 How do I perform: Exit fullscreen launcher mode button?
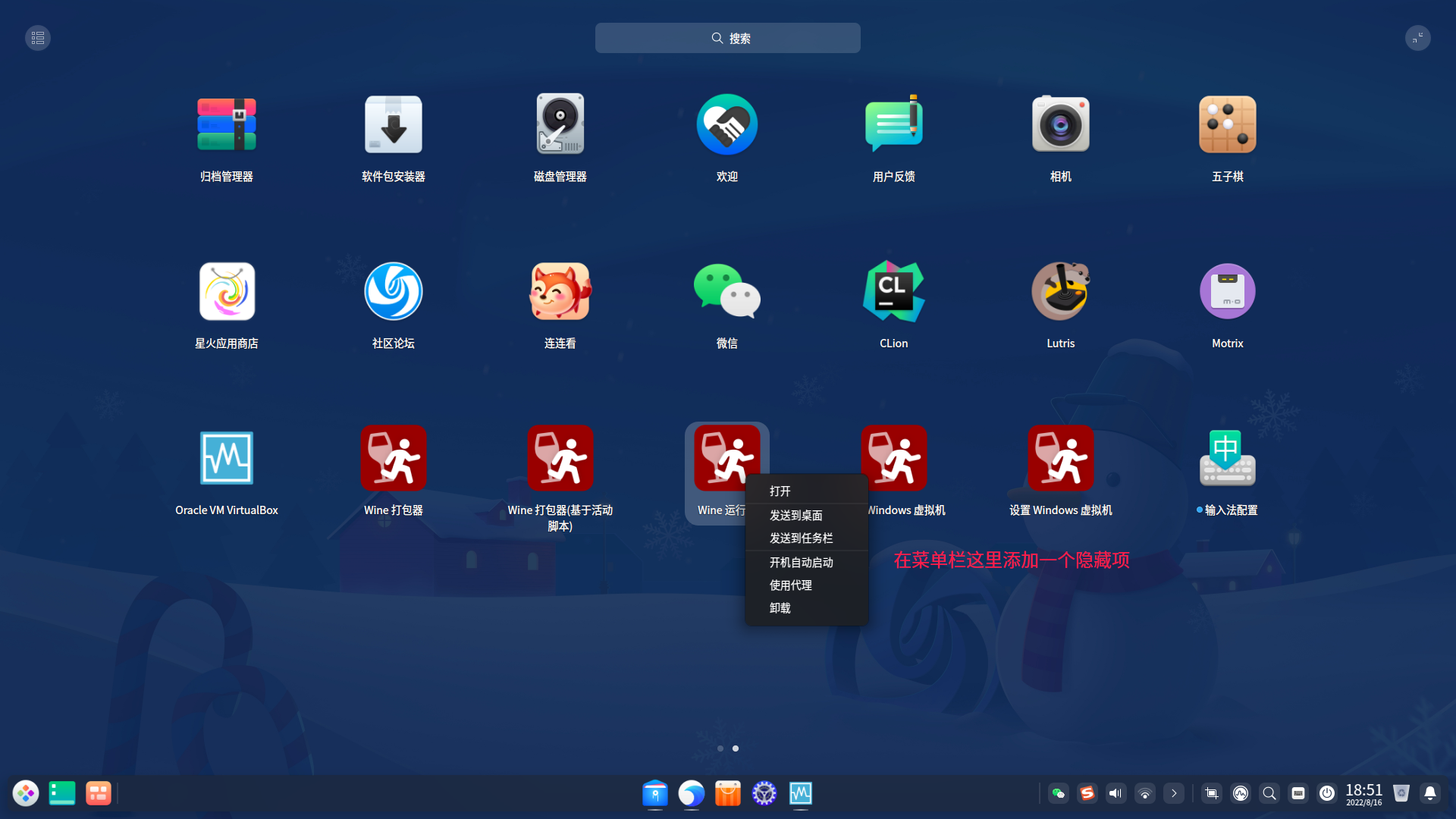pyautogui.click(x=1417, y=38)
